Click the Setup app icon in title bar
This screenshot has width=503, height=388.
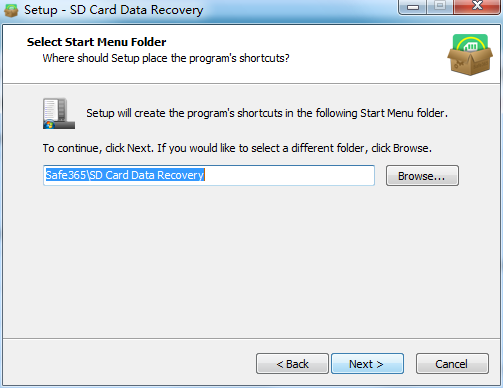(11, 10)
